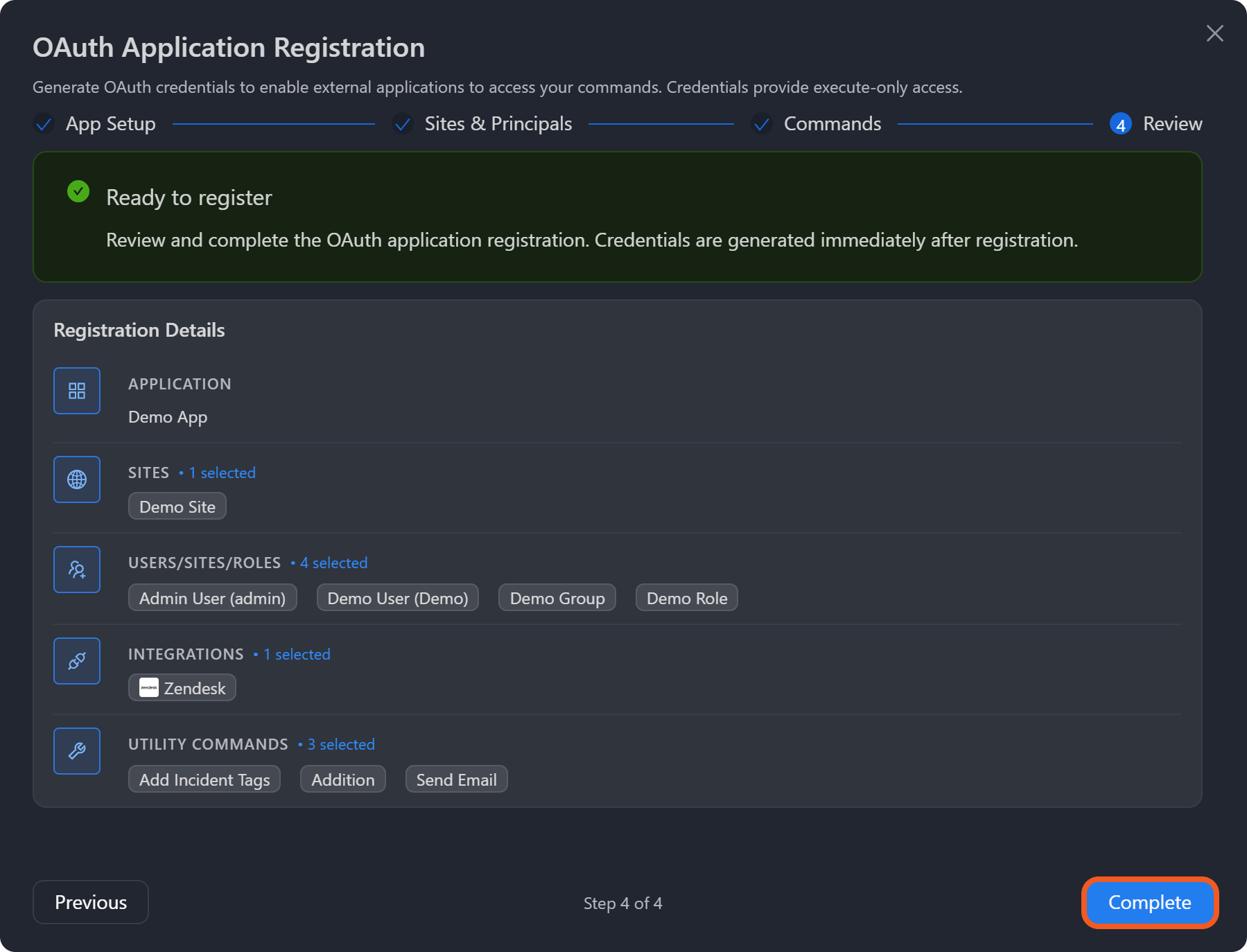Click the Application grid icon
The image size is (1247, 952).
click(x=77, y=391)
